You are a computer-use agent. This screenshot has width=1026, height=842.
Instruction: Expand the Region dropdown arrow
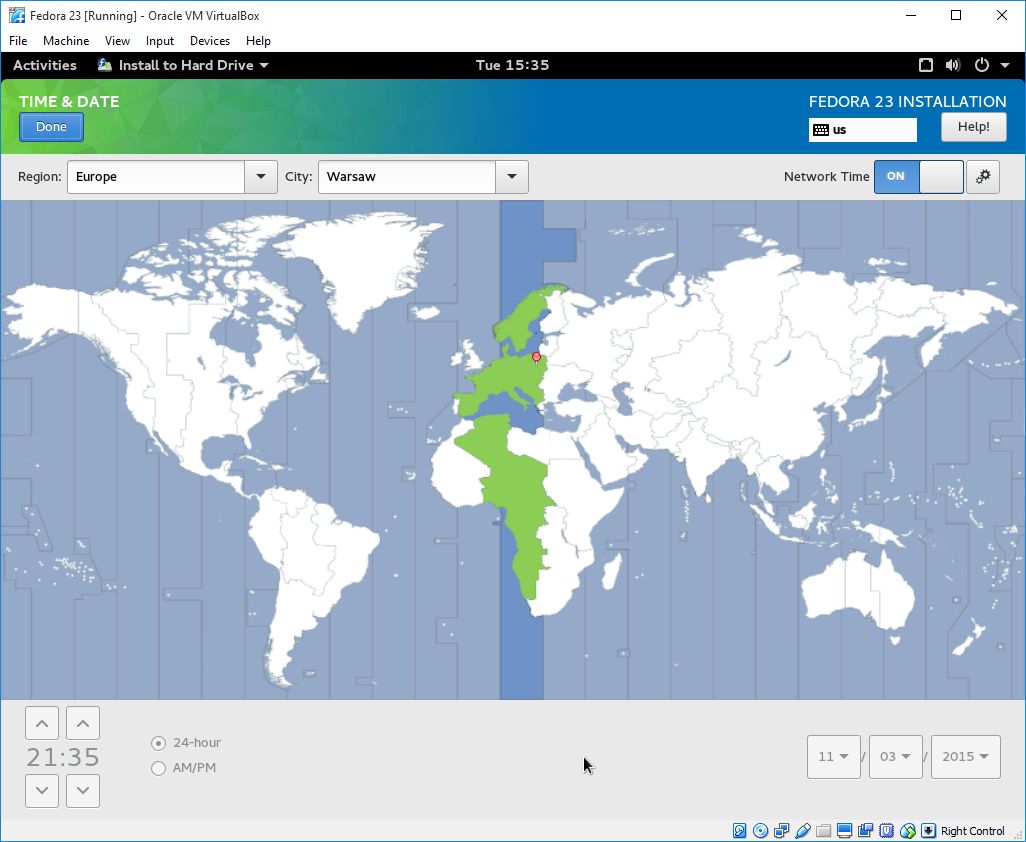[261, 177]
